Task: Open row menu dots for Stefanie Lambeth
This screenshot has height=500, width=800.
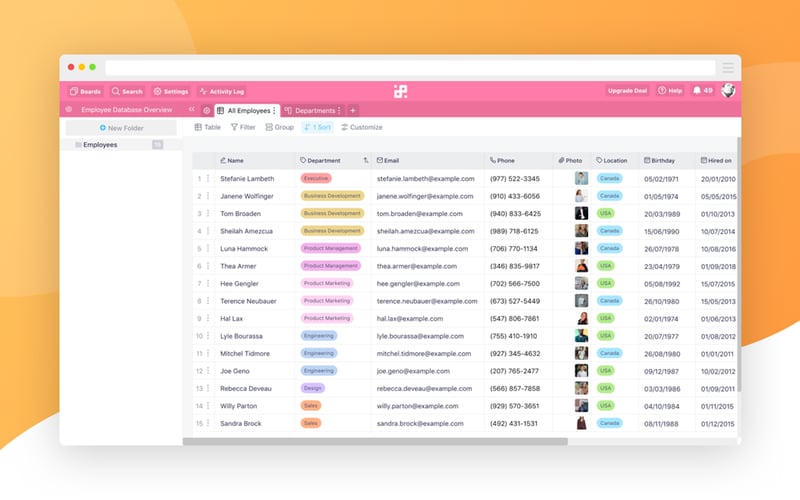Action: pos(208,179)
